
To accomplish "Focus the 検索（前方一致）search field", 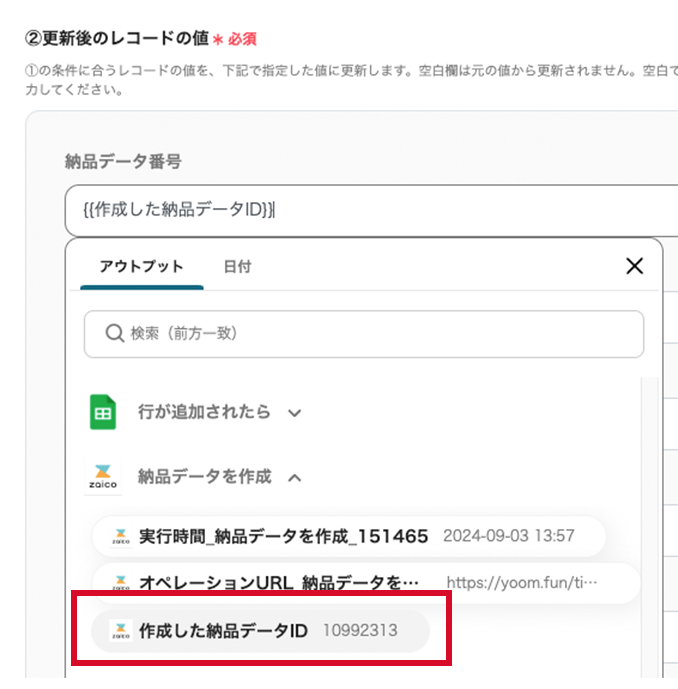I will 364,334.
